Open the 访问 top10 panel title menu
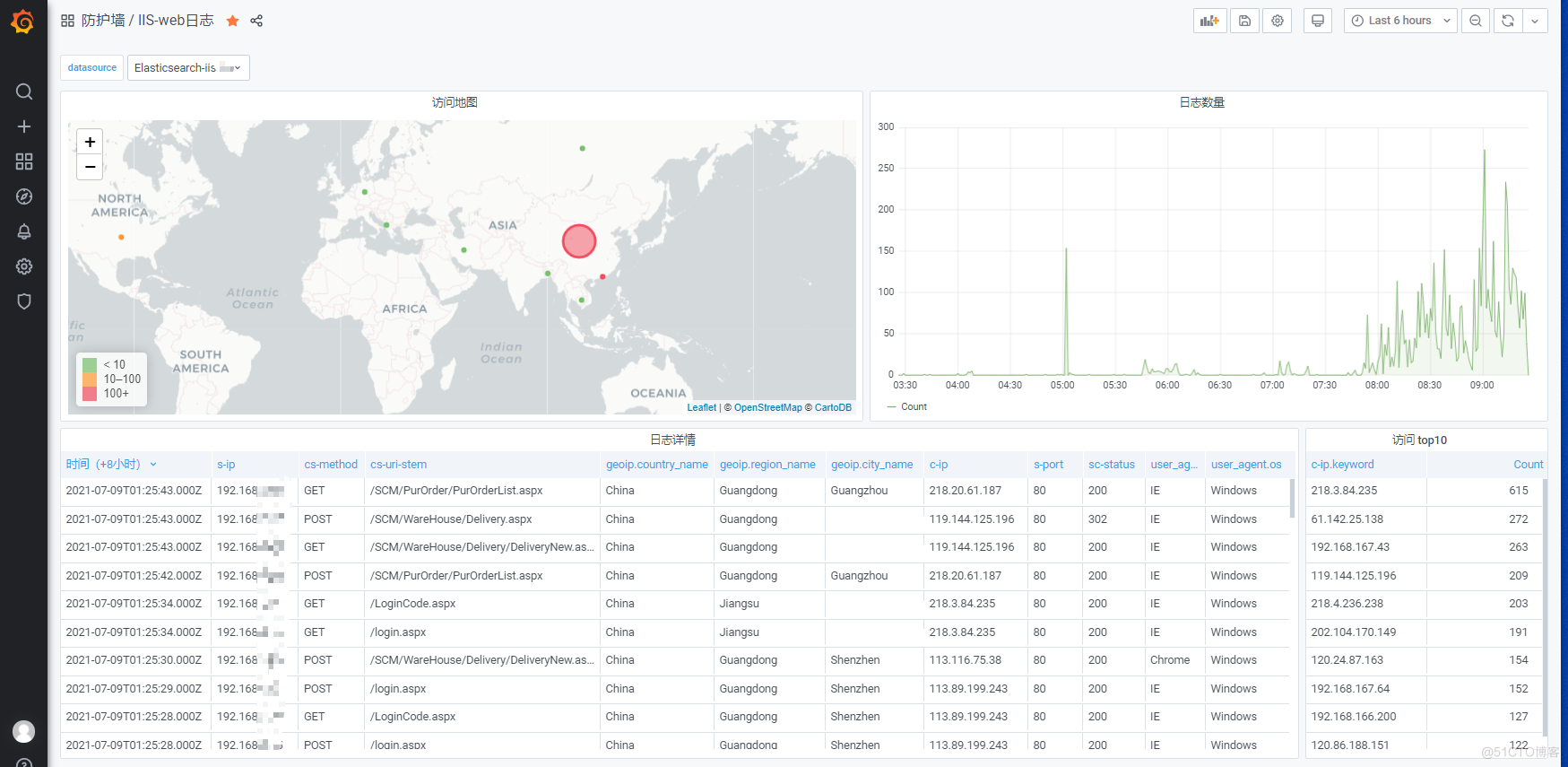Screen dimensions: 1568x767 pyautogui.click(x=1419, y=440)
